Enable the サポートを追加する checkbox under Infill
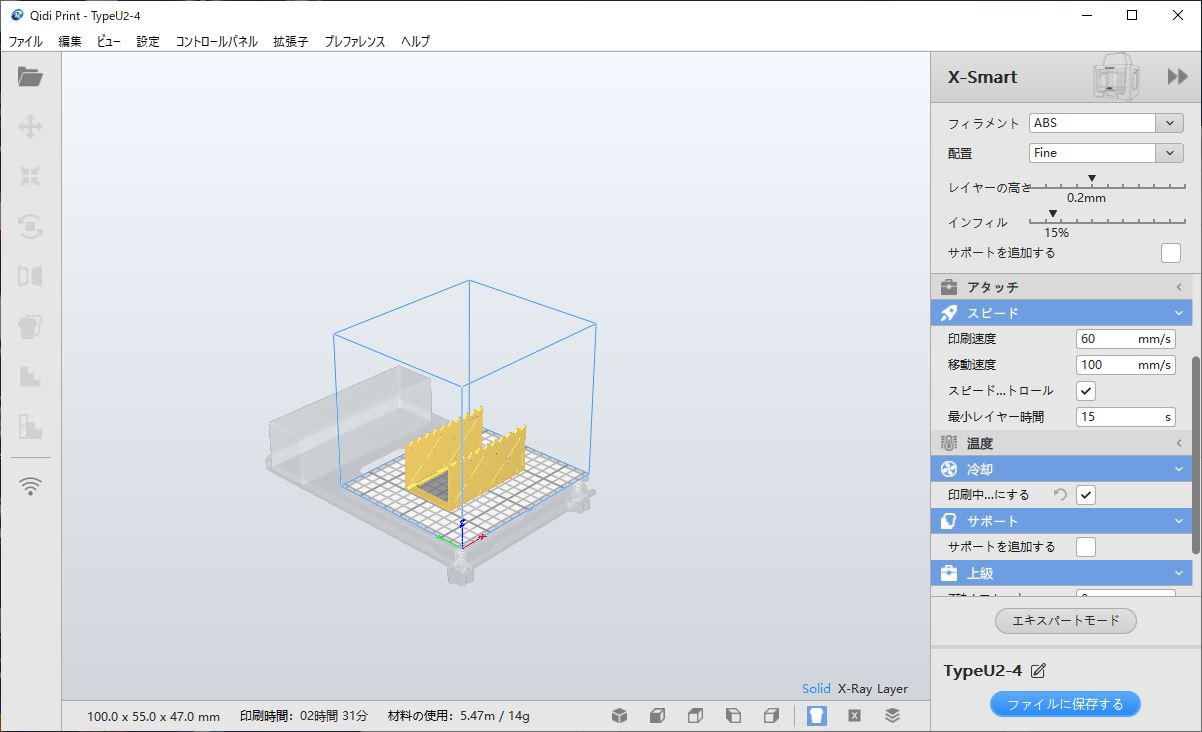The image size is (1202, 732). (1170, 253)
